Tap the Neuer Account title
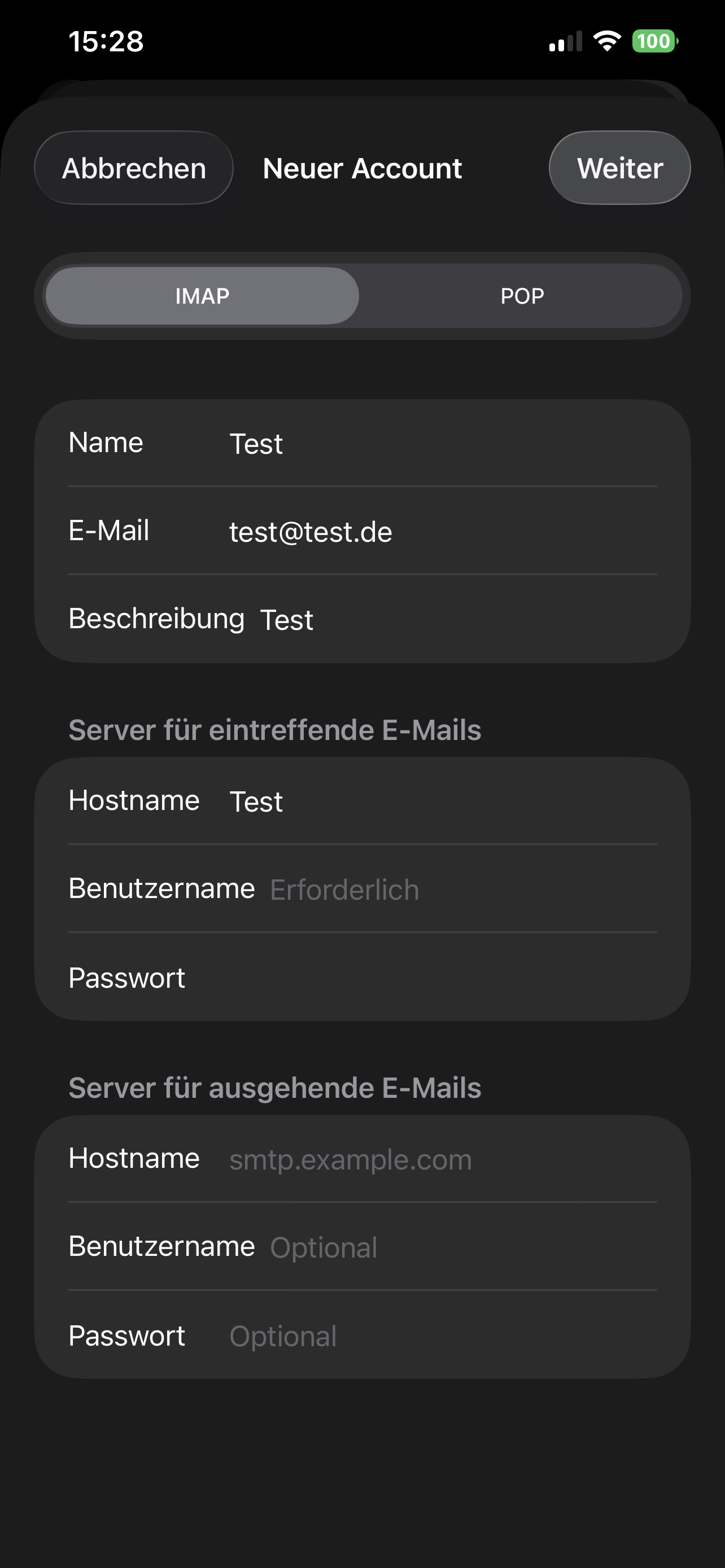Viewport: 725px width, 1568px height. click(x=362, y=168)
